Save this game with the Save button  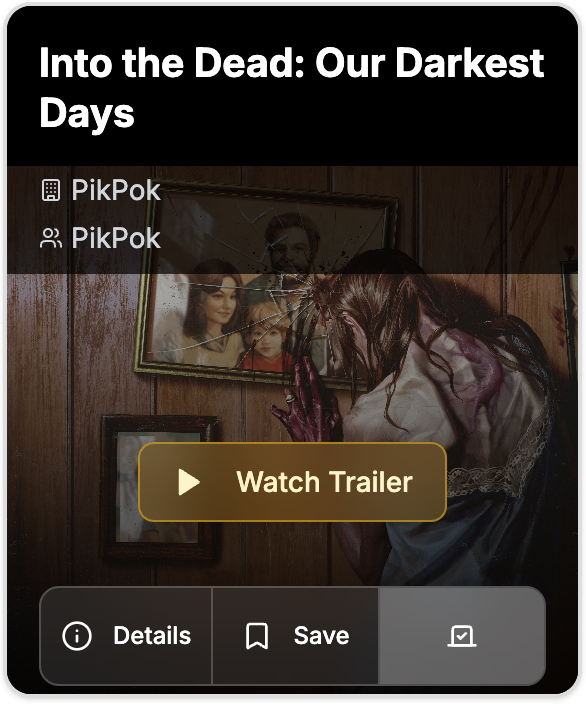pos(295,636)
